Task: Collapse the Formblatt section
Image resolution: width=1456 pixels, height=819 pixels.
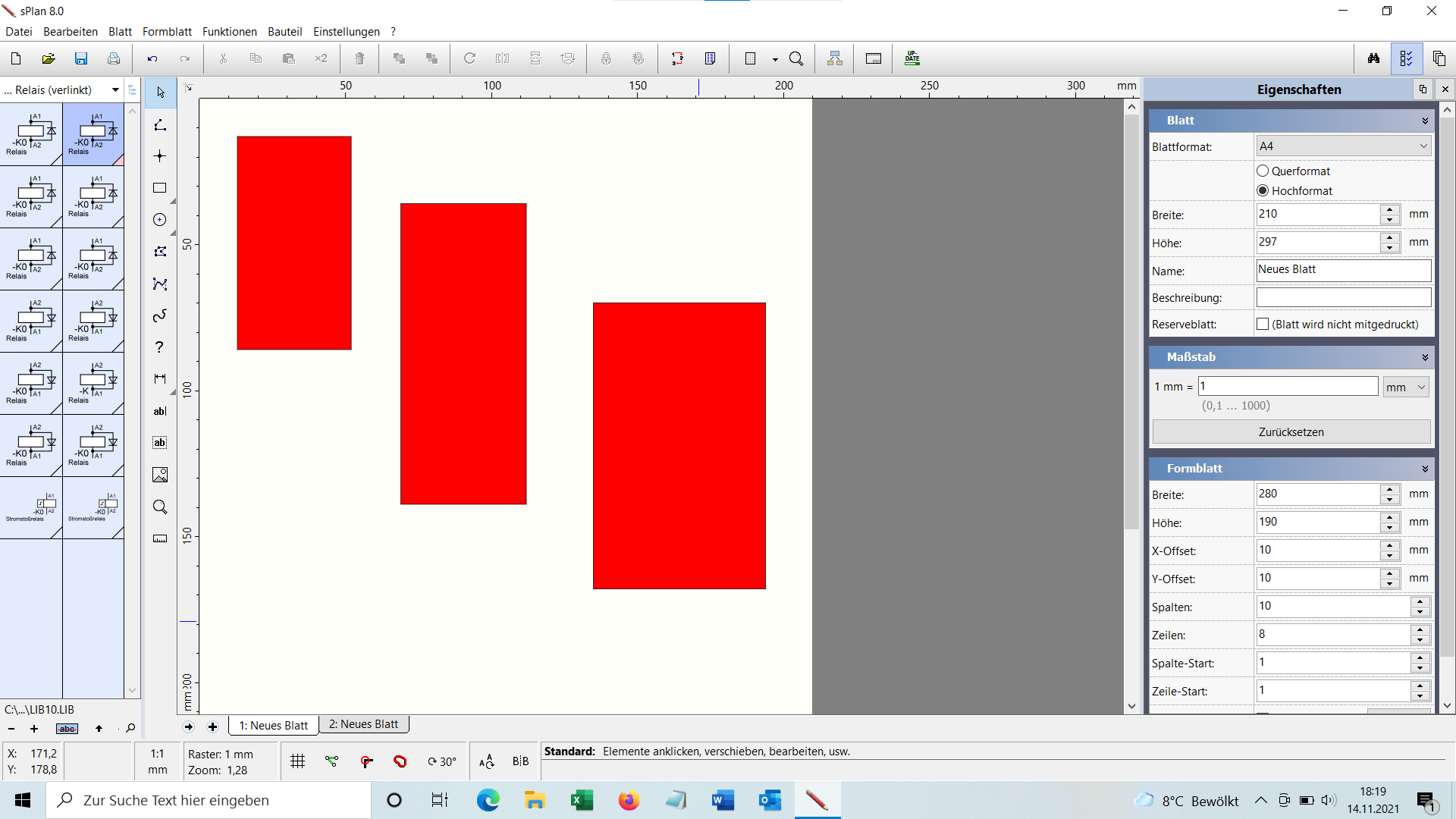Action: tap(1425, 469)
